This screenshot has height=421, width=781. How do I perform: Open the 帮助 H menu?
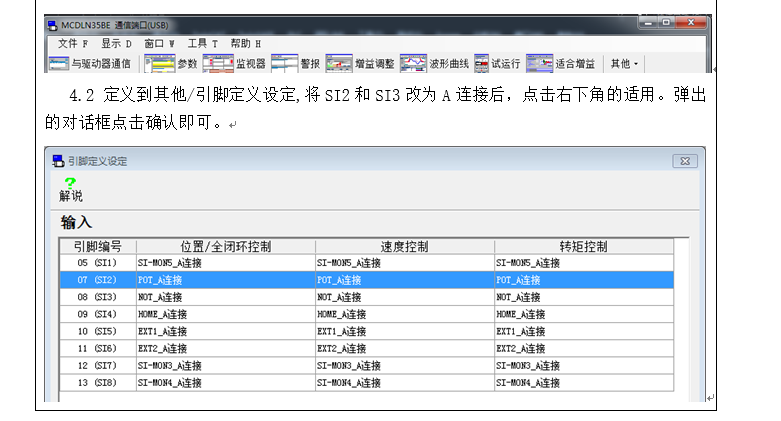(x=245, y=43)
